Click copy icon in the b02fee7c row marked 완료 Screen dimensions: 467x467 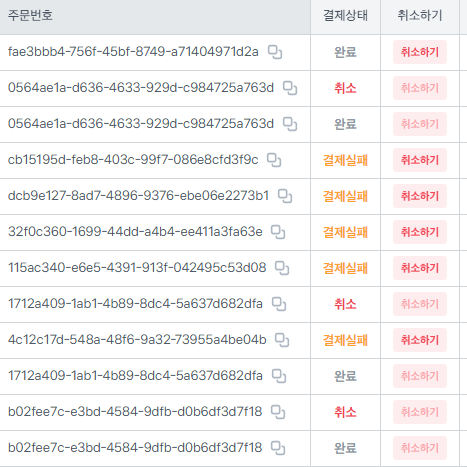[x=278, y=448]
